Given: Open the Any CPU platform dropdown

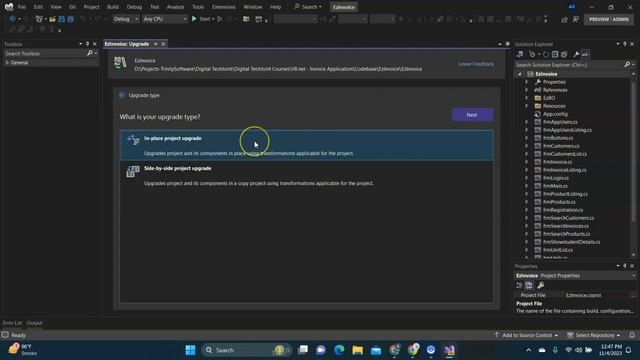Looking at the screenshot, I should (x=165, y=19).
